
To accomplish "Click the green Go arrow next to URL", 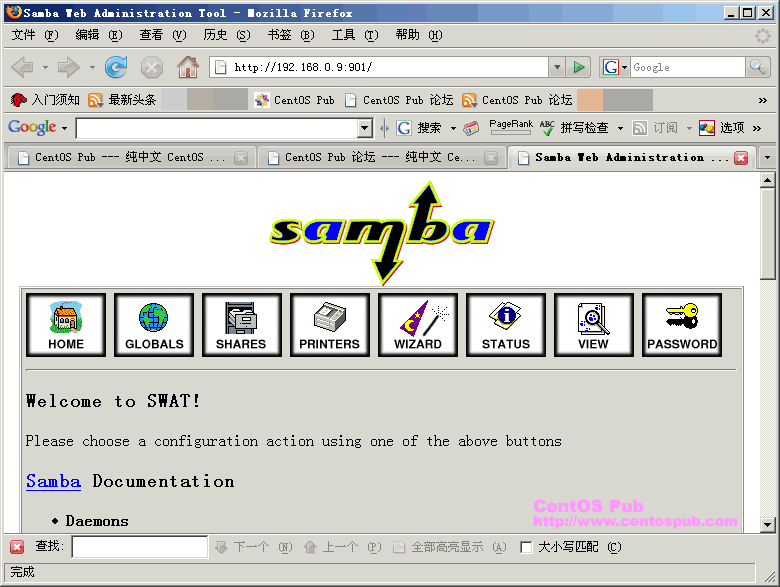I will [579, 67].
